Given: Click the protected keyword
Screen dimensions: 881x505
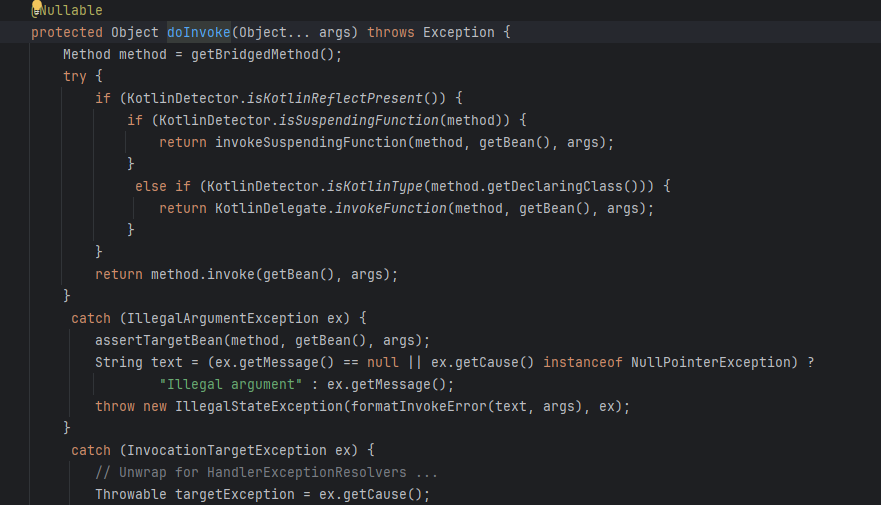Looking at the screenshot, I should click(67, 33).
